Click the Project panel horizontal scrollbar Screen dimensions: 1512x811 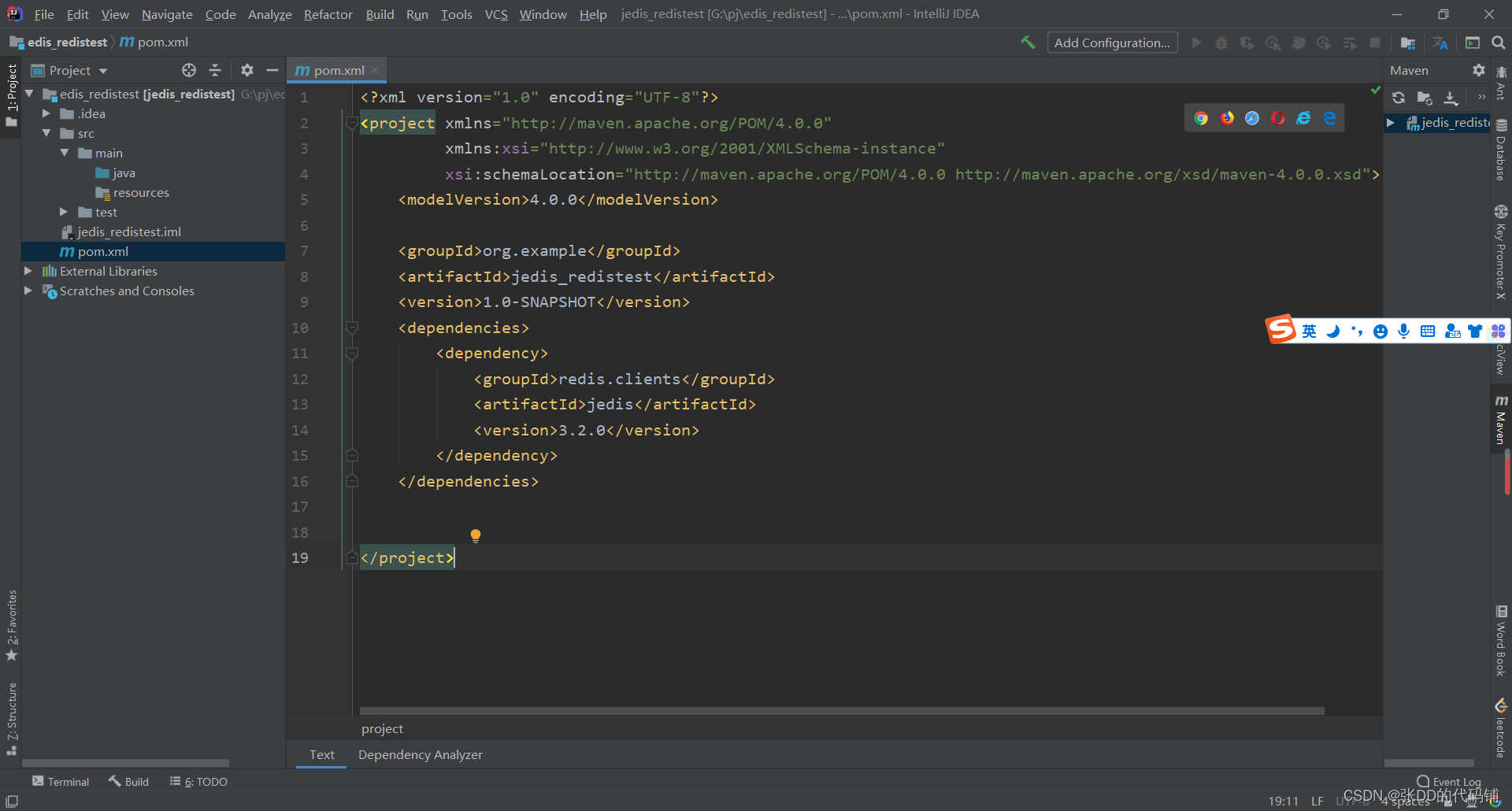pos(126,763)
